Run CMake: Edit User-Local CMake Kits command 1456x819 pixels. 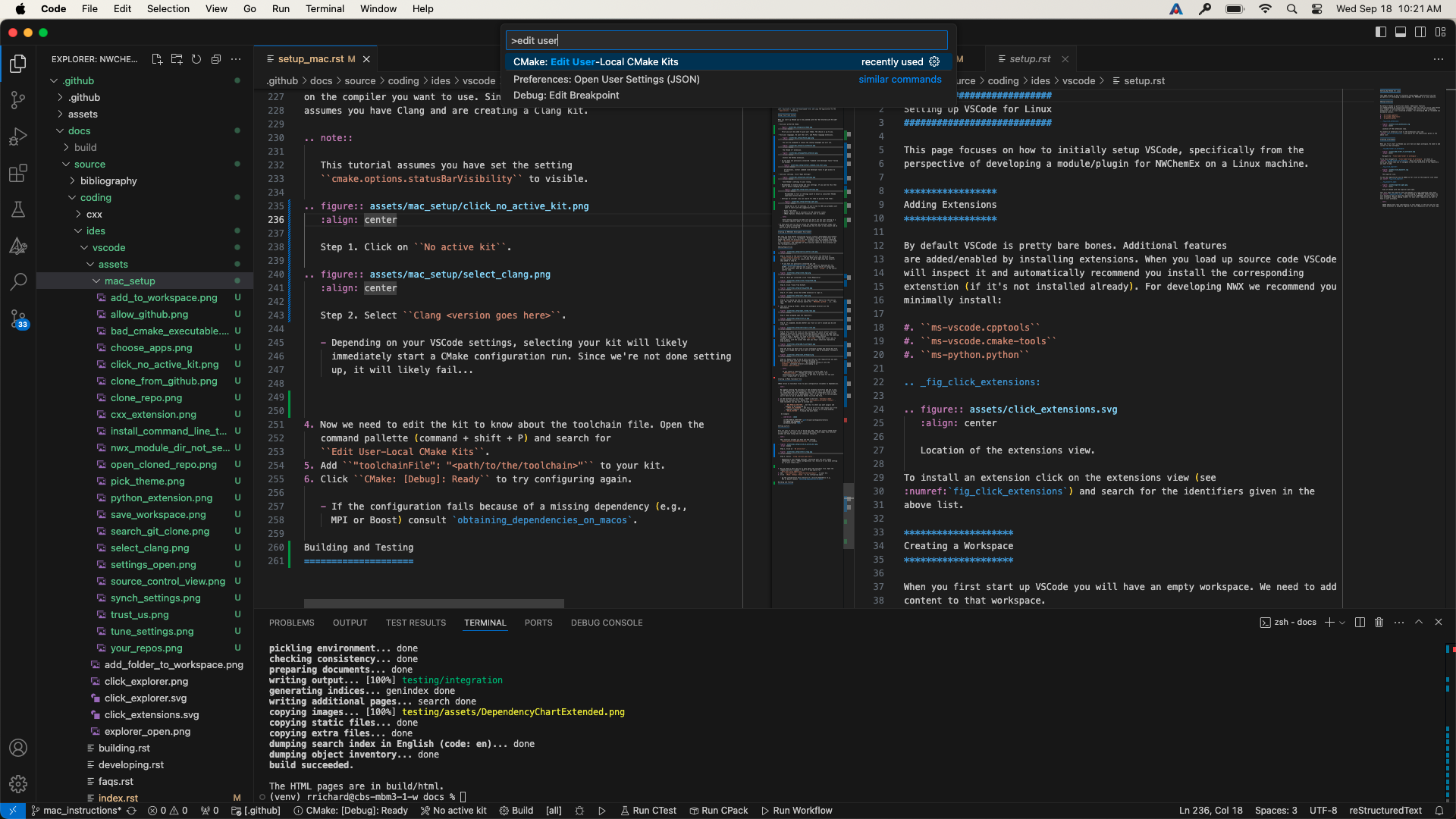pos(727,61)
